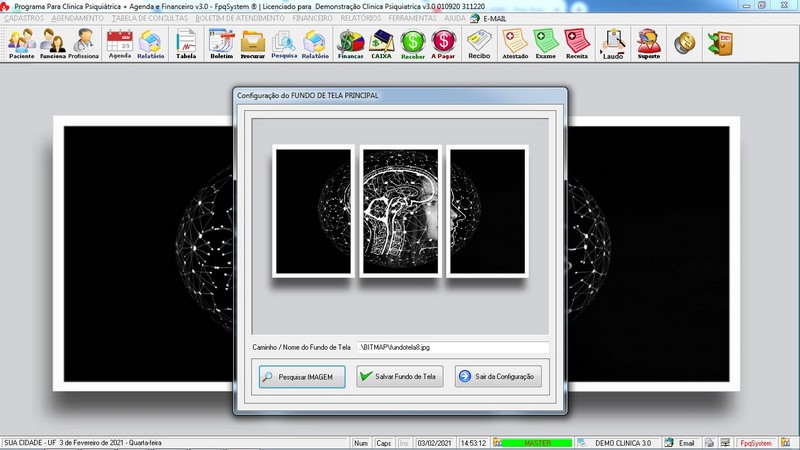The image size is (800, 450).
Task: Click the 03/02/2021 date in status bar
Action: (x=434, y=443)
